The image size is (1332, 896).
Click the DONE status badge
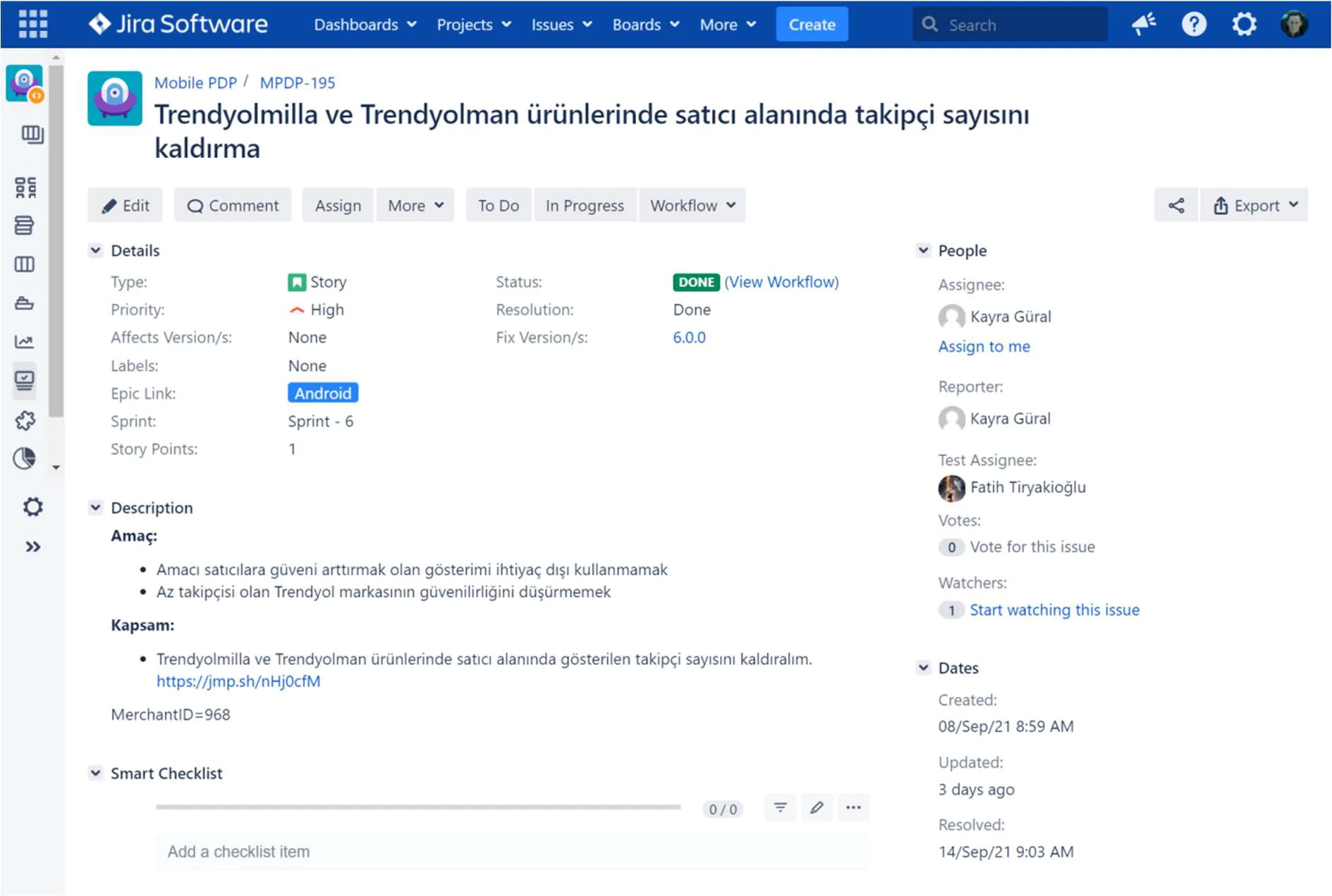tap(696, 282)
